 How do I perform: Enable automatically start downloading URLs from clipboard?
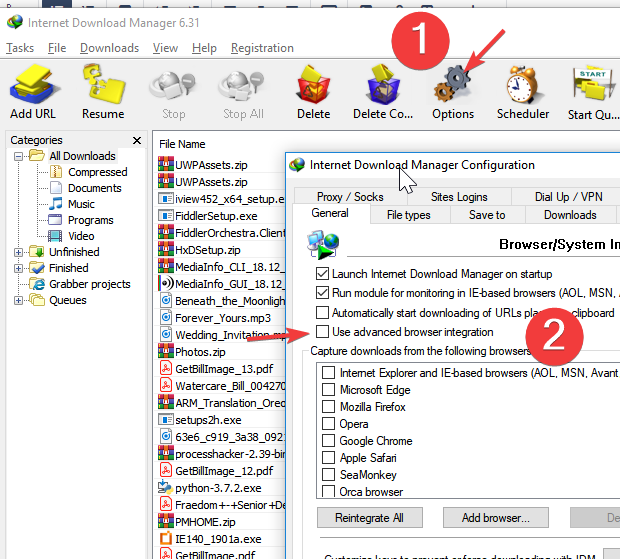[x=322, y=312]
